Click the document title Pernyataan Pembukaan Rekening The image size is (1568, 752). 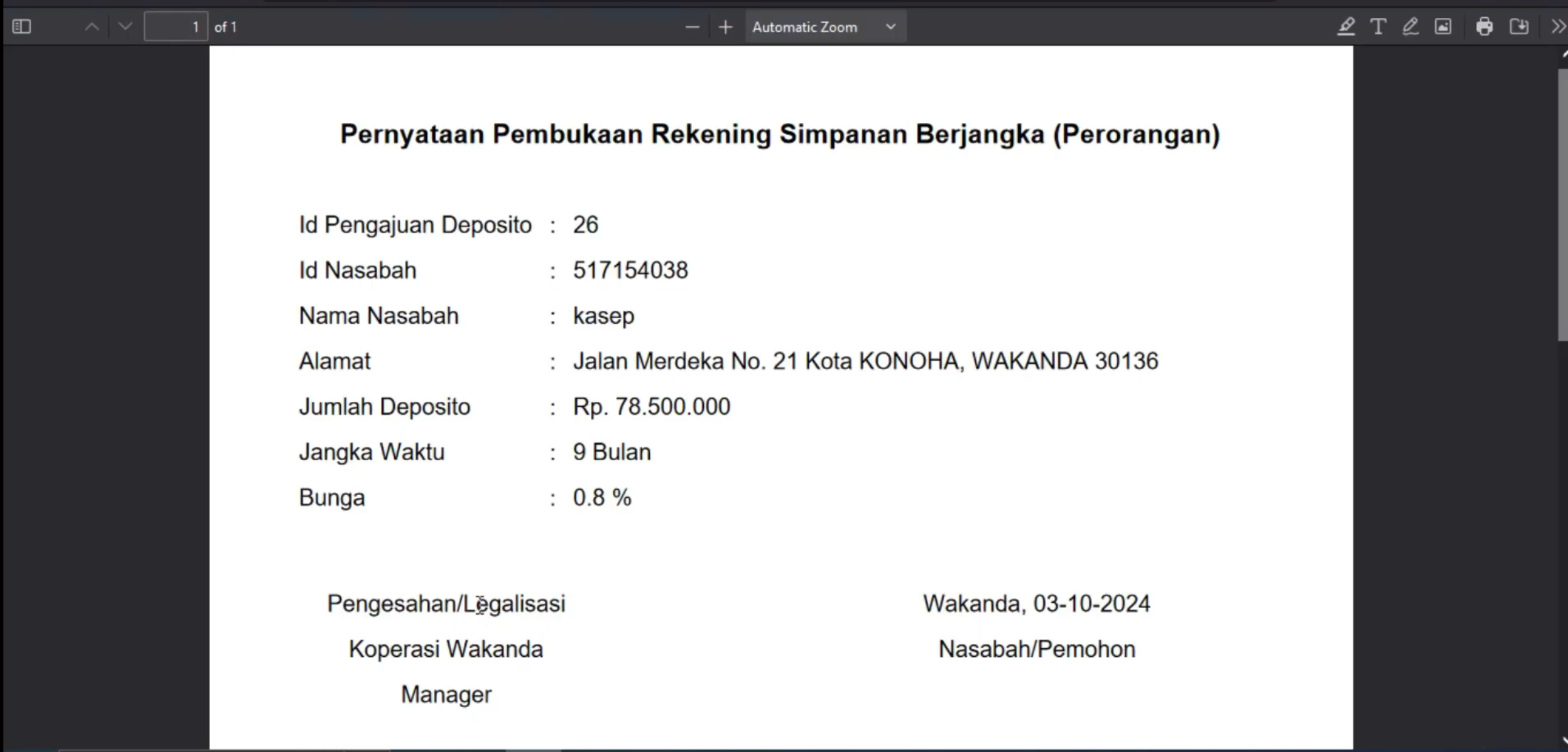780,134
